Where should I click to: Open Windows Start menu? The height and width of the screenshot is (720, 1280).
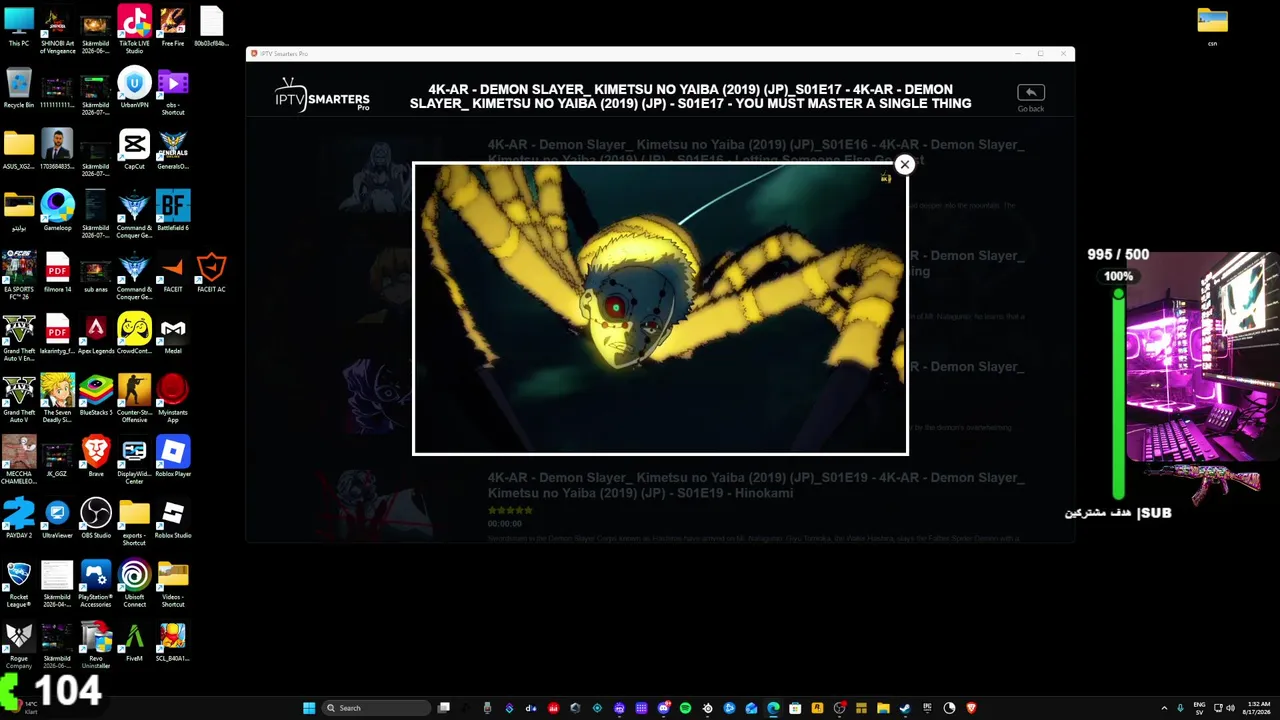point(309,708)
